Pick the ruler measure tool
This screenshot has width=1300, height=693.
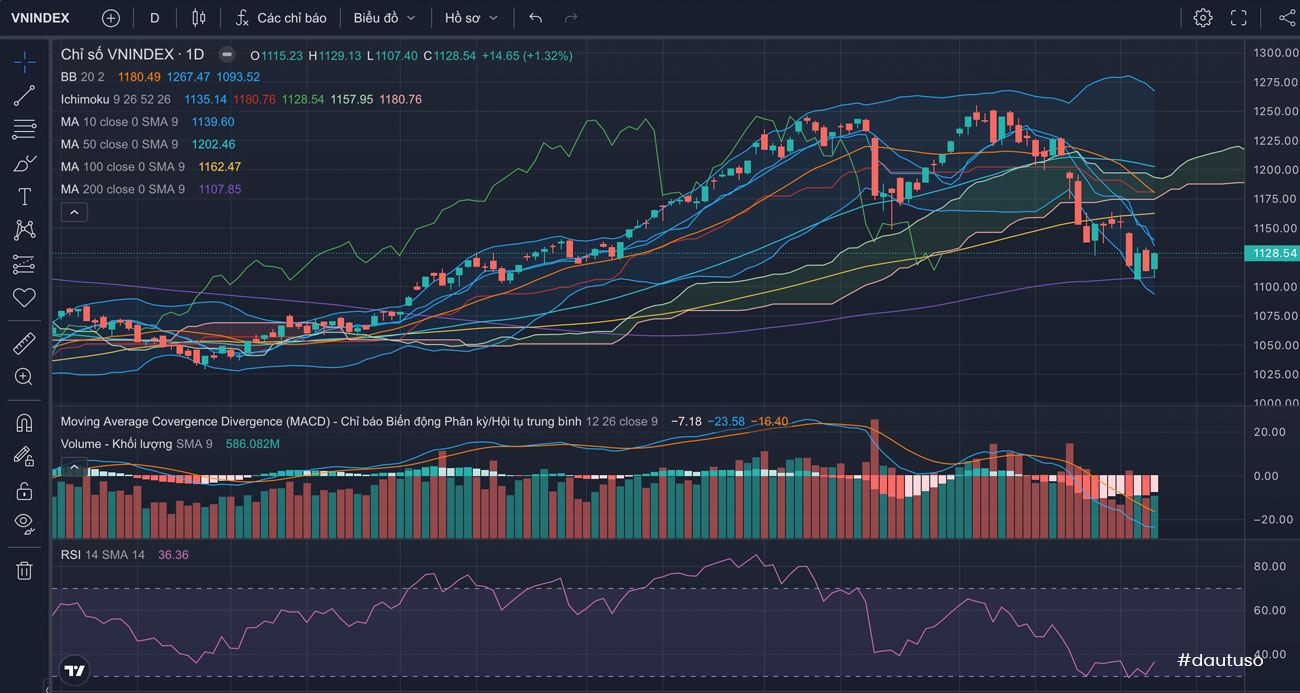click(24, 344)
